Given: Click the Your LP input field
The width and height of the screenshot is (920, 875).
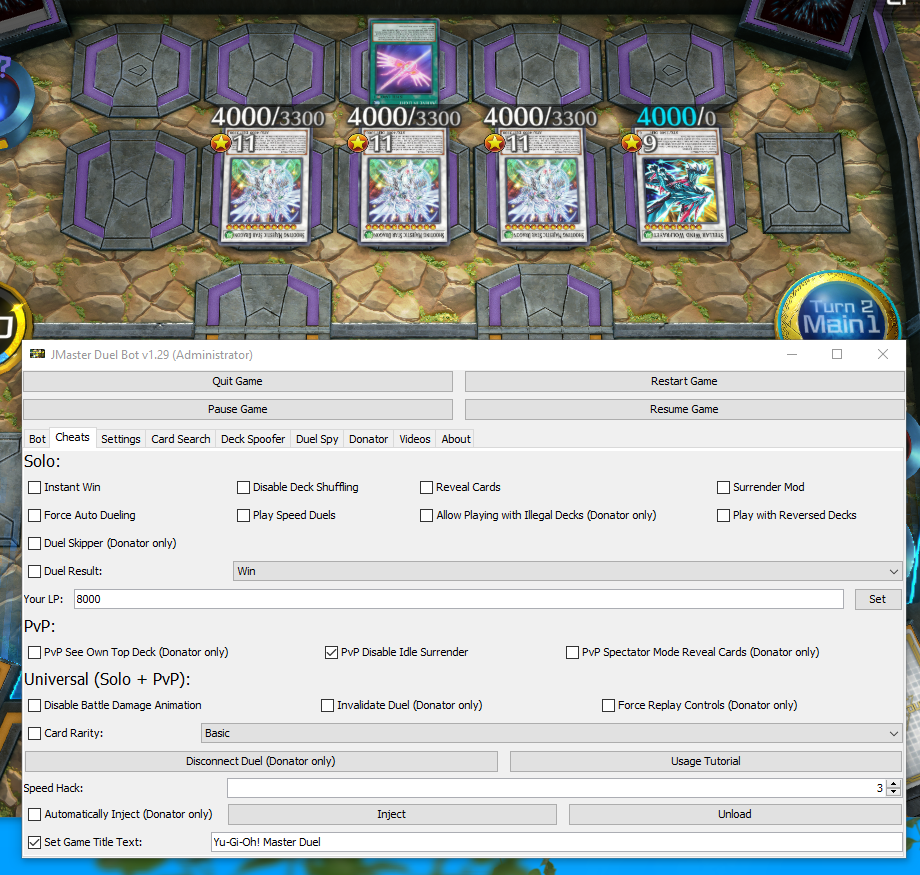Looking at the screenshot, I should coord(459,599).
